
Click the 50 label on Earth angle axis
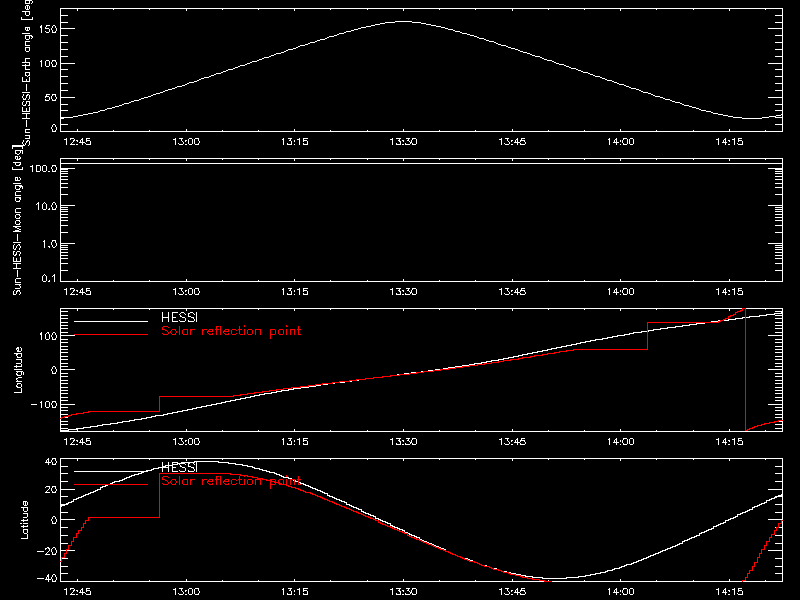[51, 97]
